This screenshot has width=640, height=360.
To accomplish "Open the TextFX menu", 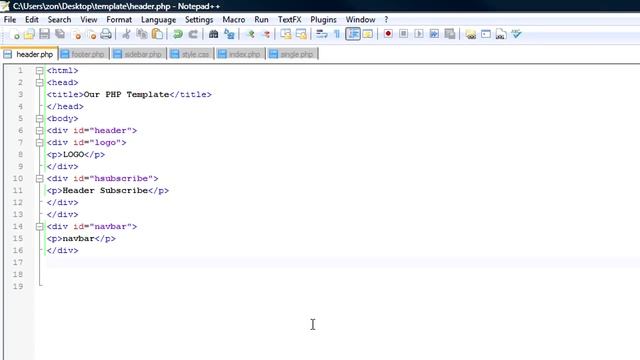I will 289,20.
